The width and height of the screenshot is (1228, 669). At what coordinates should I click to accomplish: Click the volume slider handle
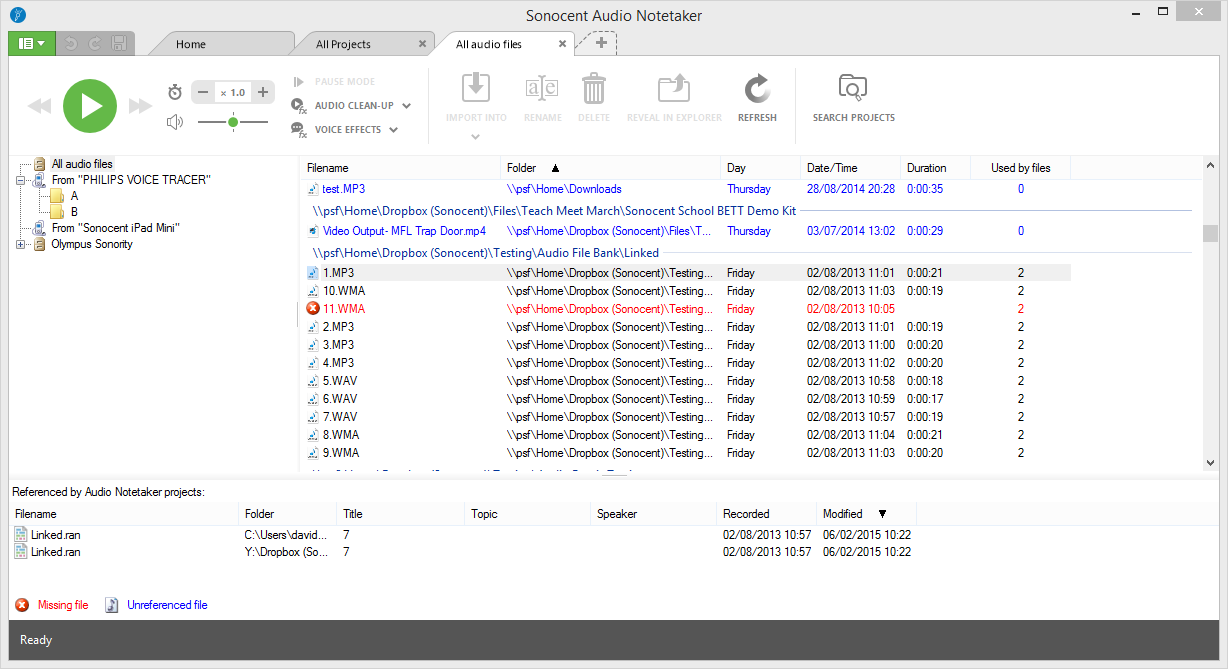(x=233, y=122)
